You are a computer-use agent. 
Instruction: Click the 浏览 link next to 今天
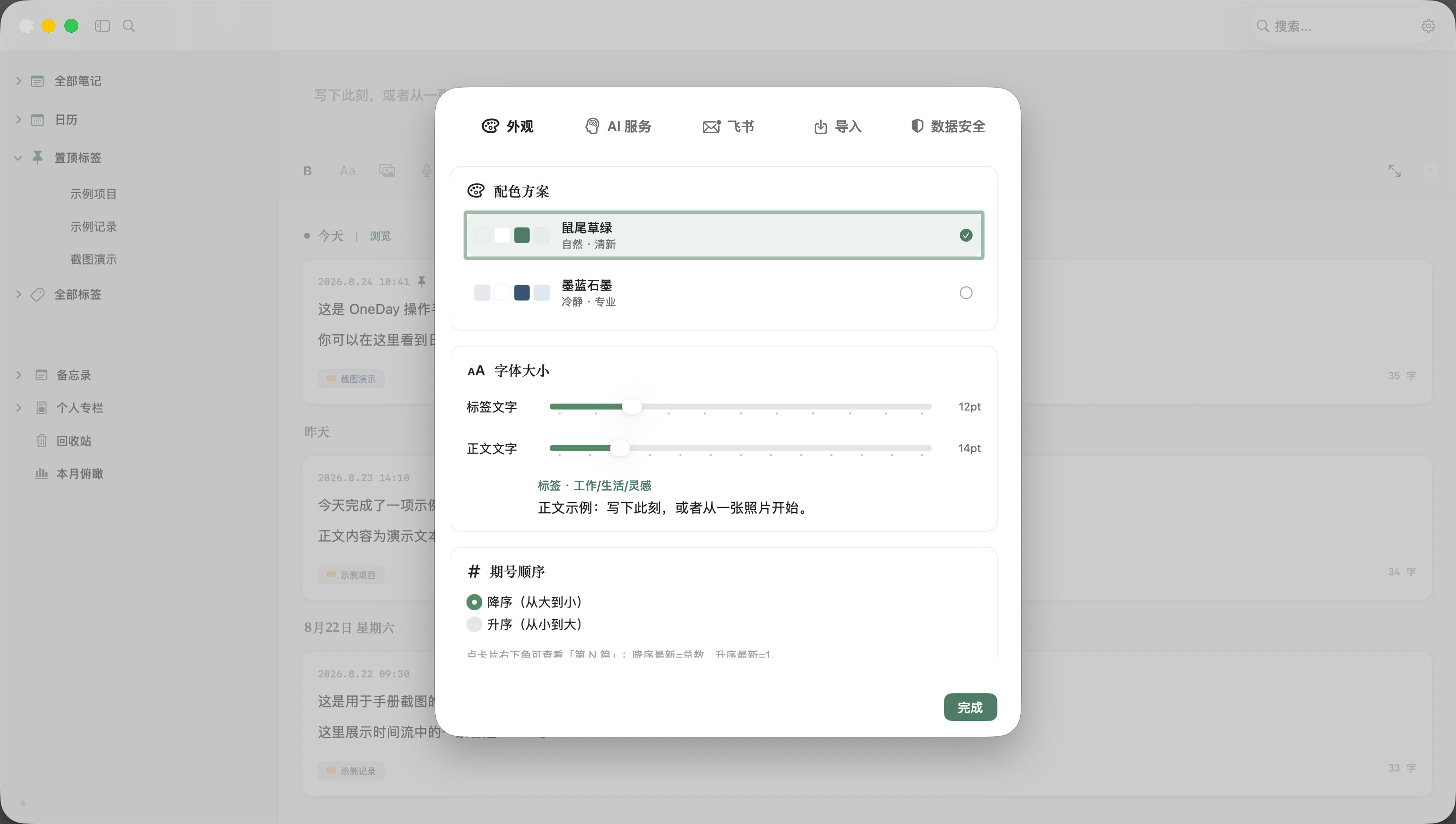pyautogui.click(x=380, y=236)
